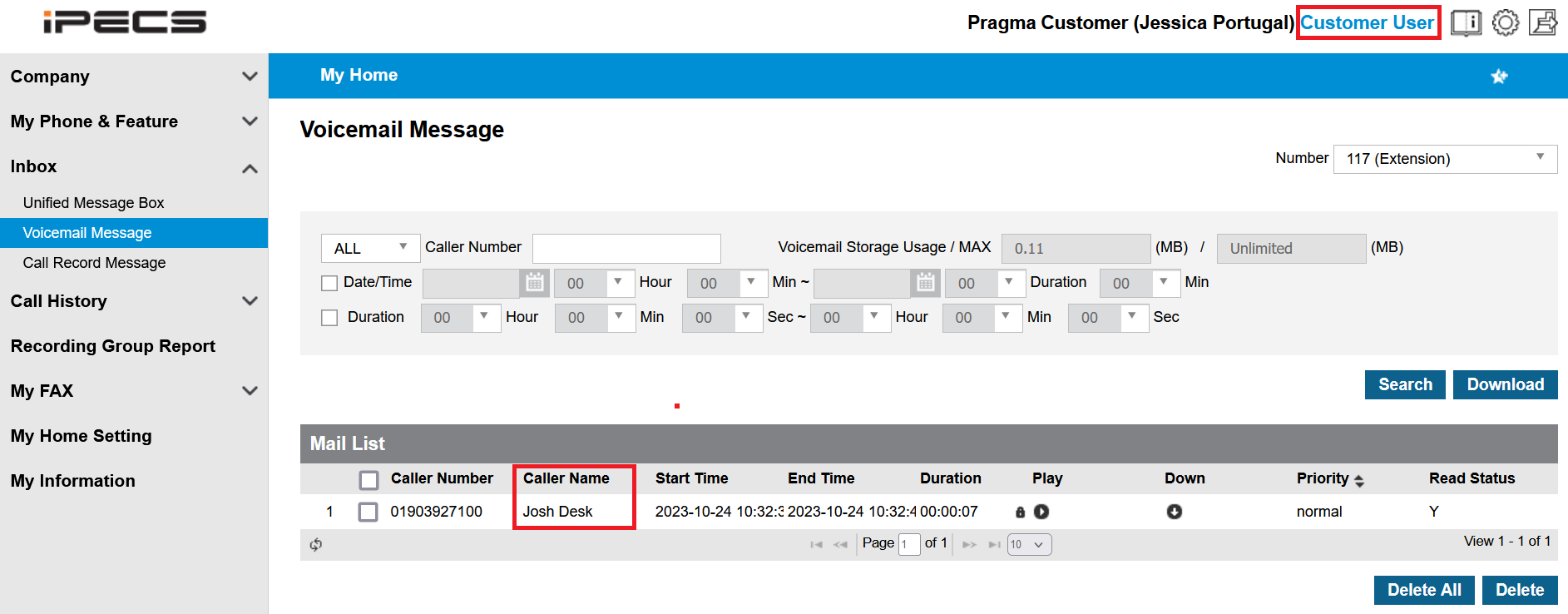Open Unified Message Box in sidebar

click(x=93, y=203)
